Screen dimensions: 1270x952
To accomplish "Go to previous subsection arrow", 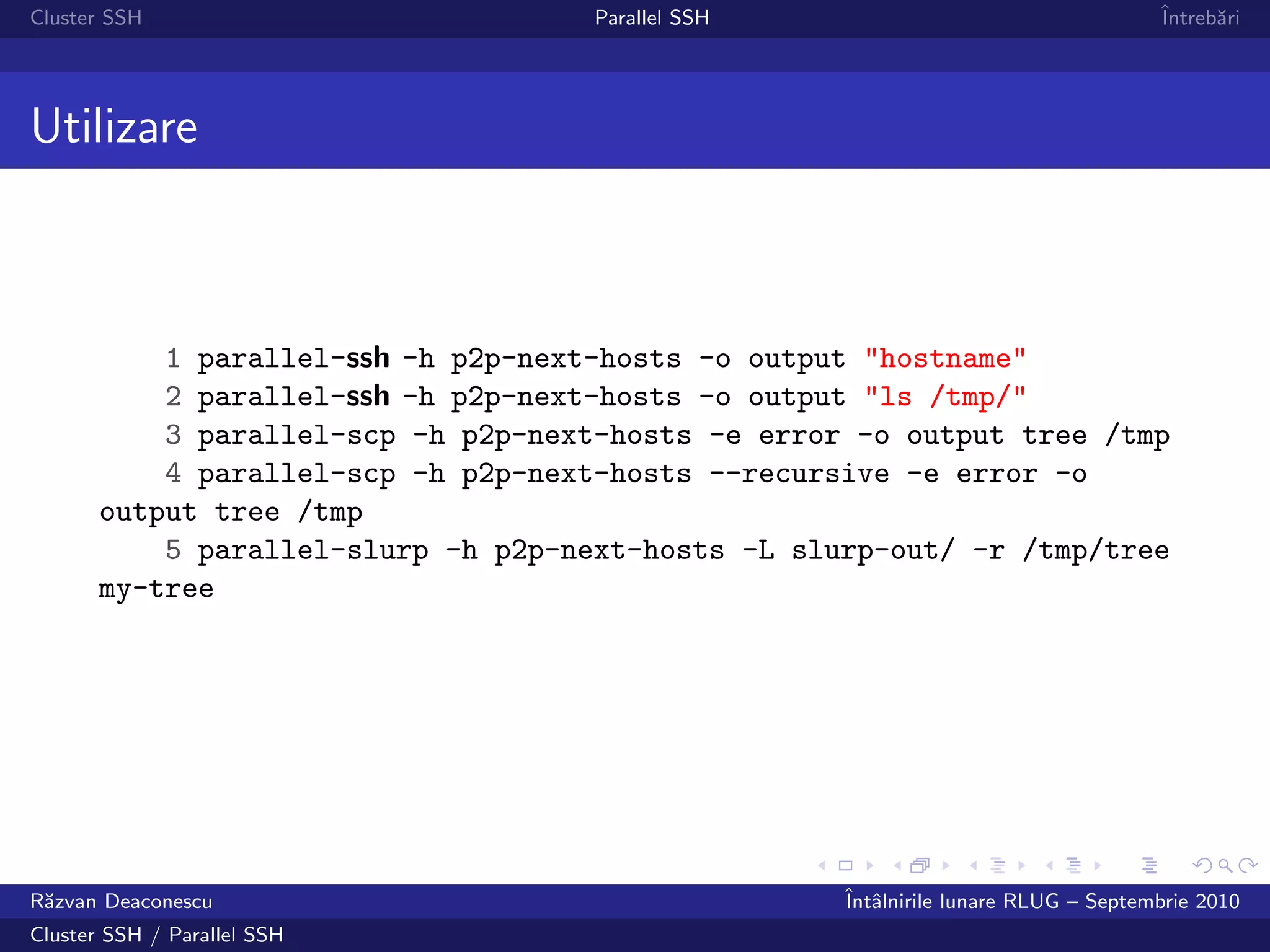I will [x=973, y=865].
